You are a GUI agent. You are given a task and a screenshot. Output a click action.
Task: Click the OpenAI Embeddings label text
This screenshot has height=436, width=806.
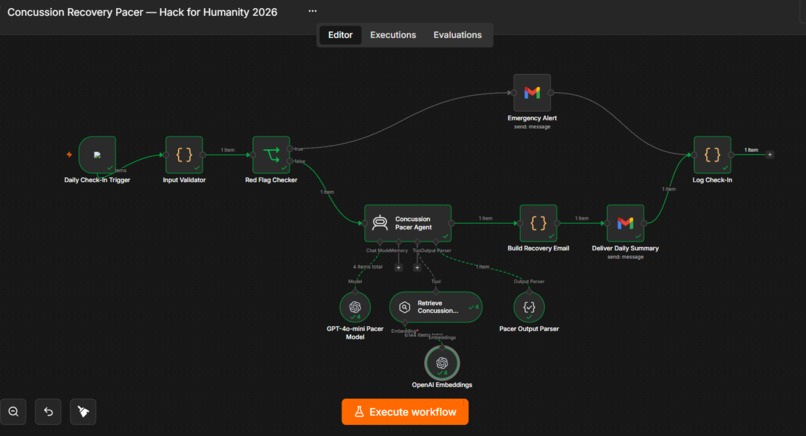click(x=442, y=385)
